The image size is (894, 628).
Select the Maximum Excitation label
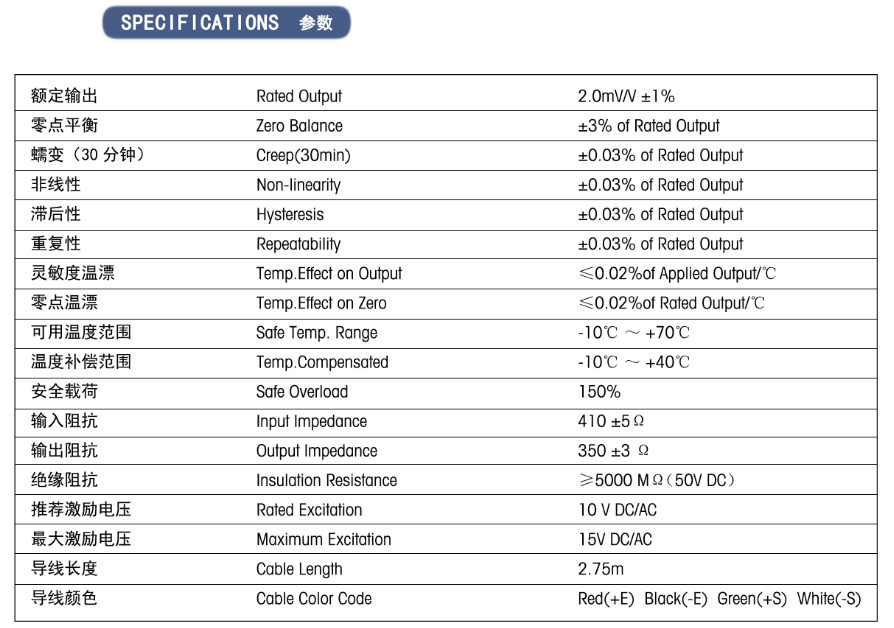coord(323,540)
